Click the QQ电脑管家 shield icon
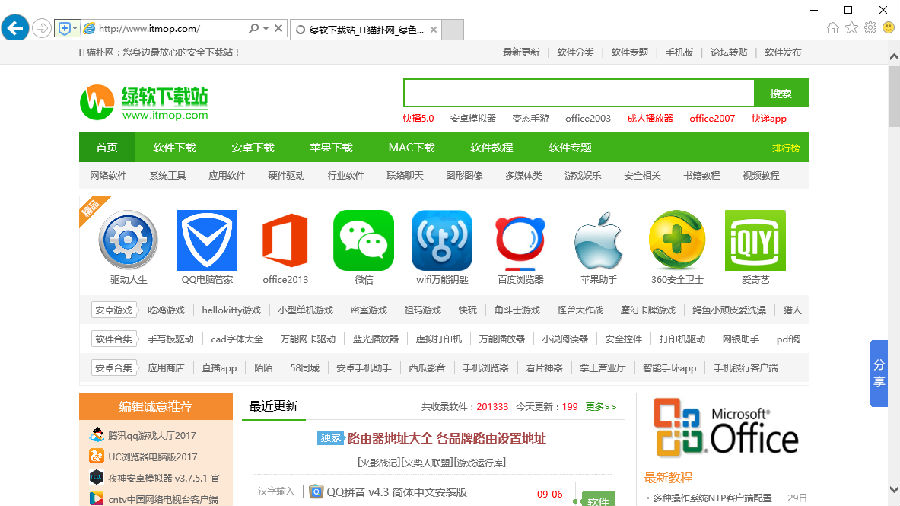This screenshot has height=506, width=900. [207, 240]
